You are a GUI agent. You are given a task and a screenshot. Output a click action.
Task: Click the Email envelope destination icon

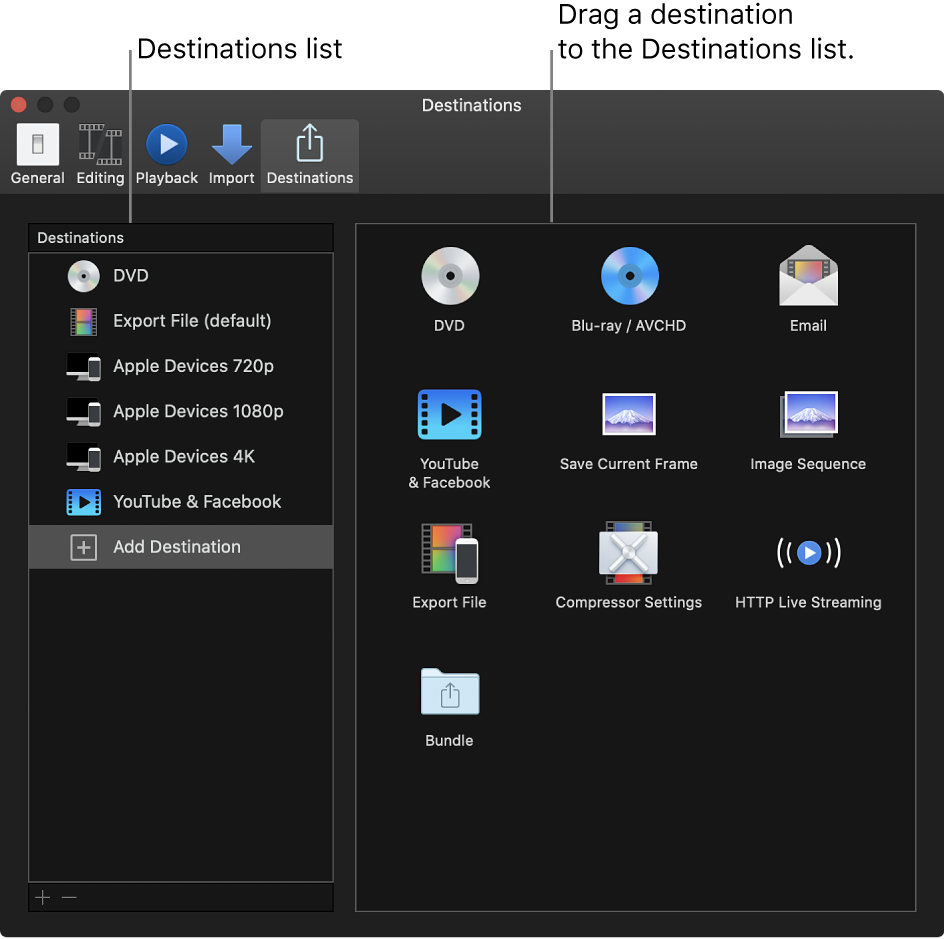[x=808, y=277]
